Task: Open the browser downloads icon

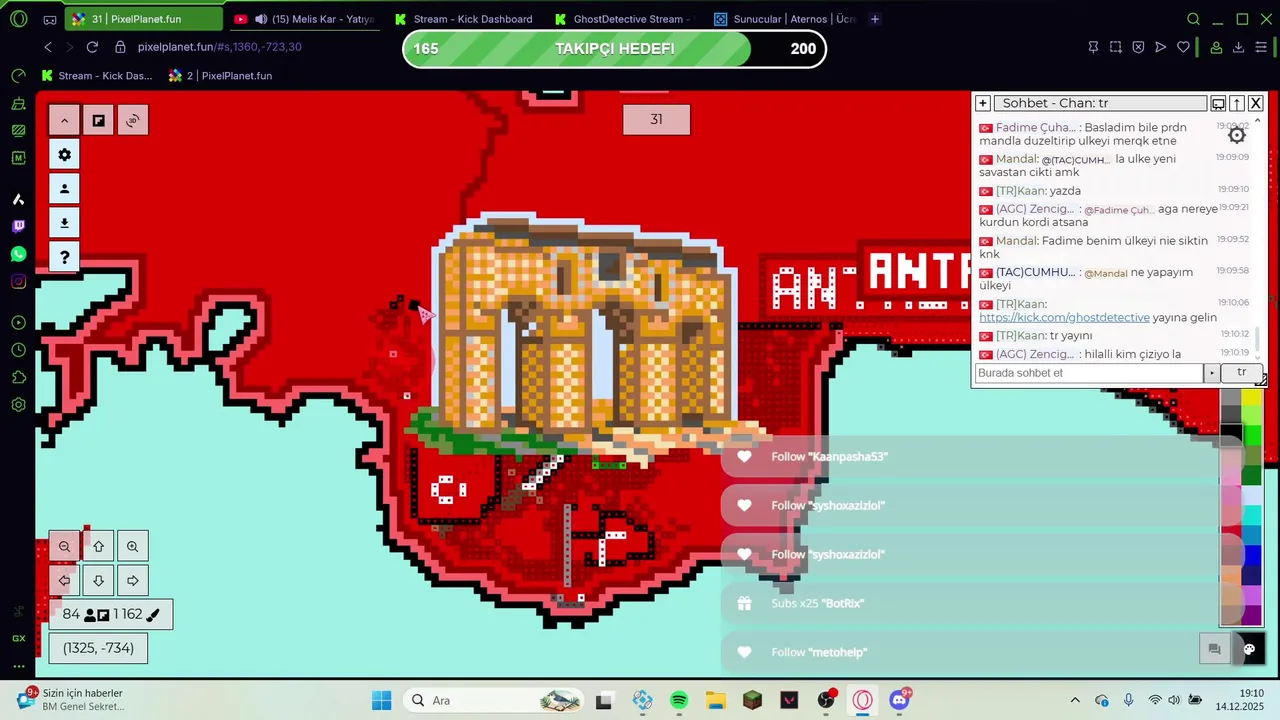Action: point(1238,47)
